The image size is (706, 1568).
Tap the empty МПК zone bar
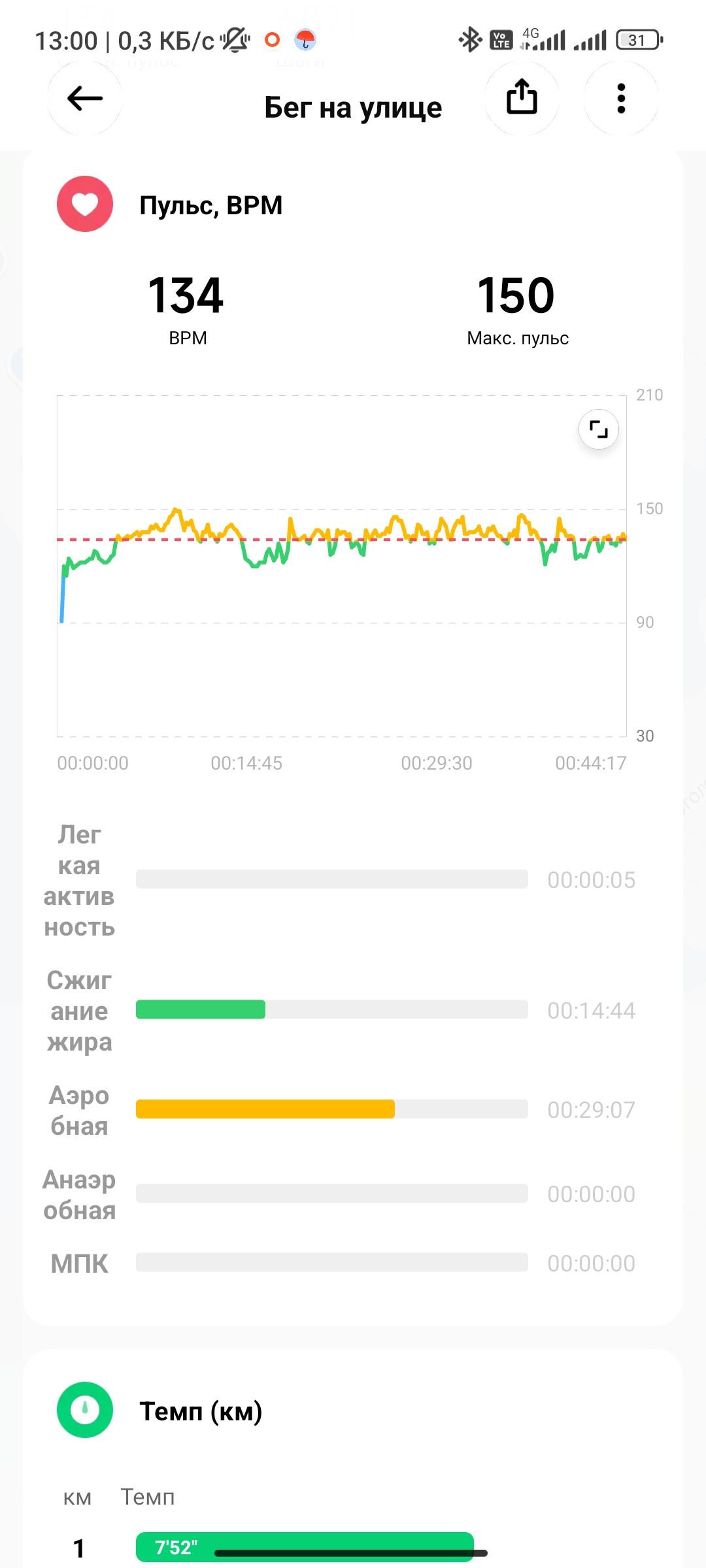[x=332, y=1262]
